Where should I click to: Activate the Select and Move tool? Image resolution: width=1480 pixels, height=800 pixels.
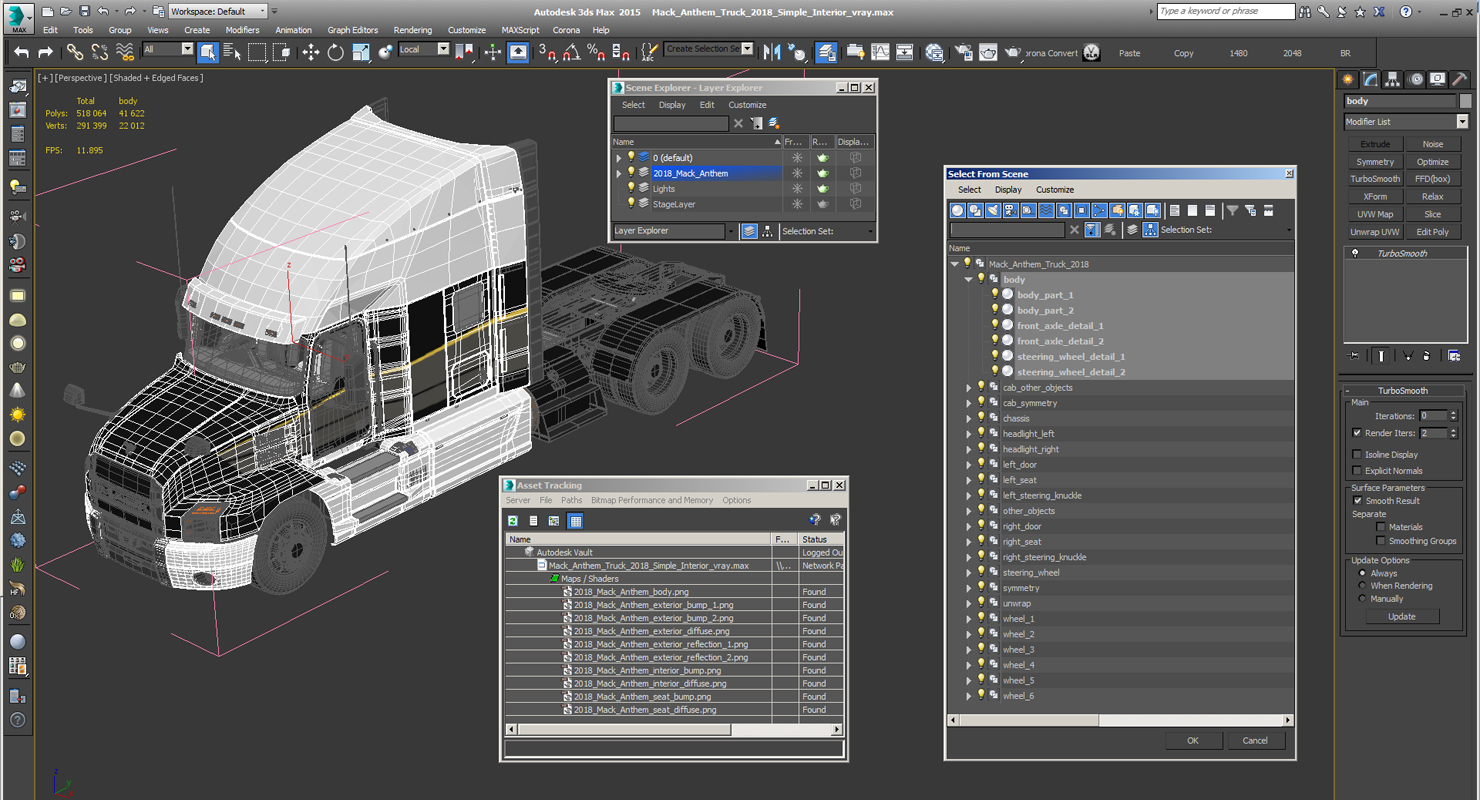(311, 53)
